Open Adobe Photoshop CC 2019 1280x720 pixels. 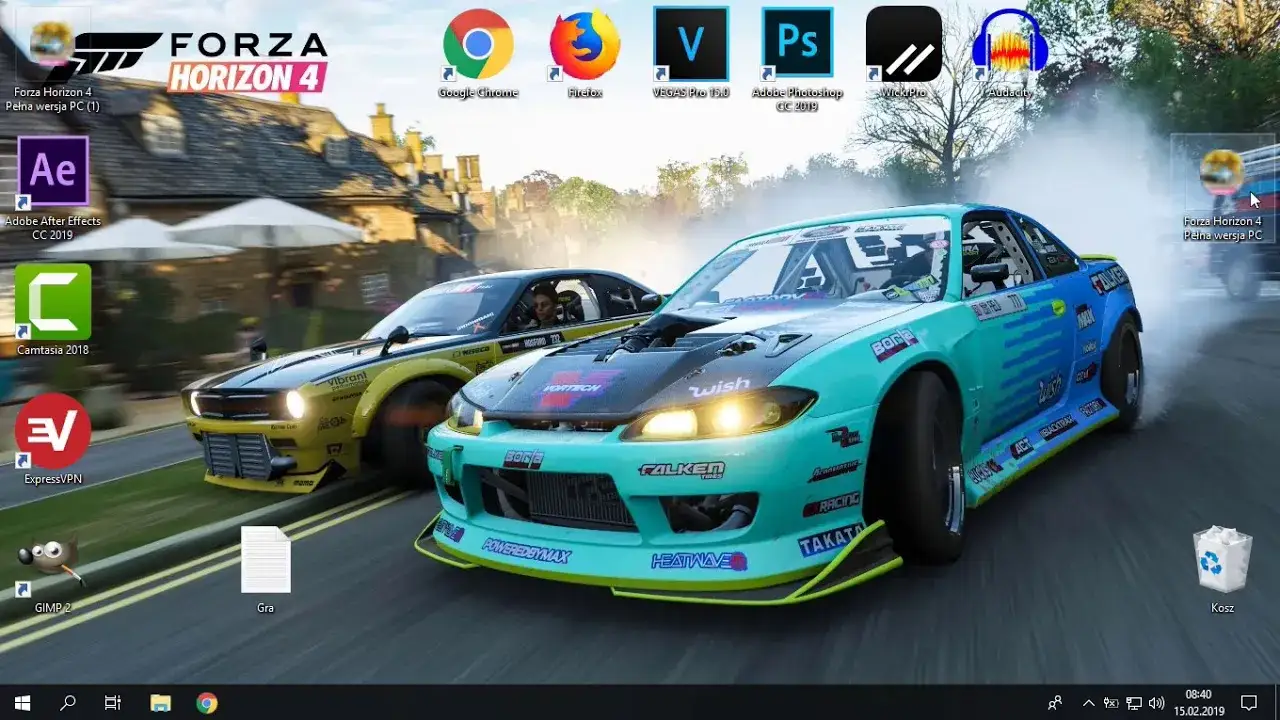[x=797, y=43]
